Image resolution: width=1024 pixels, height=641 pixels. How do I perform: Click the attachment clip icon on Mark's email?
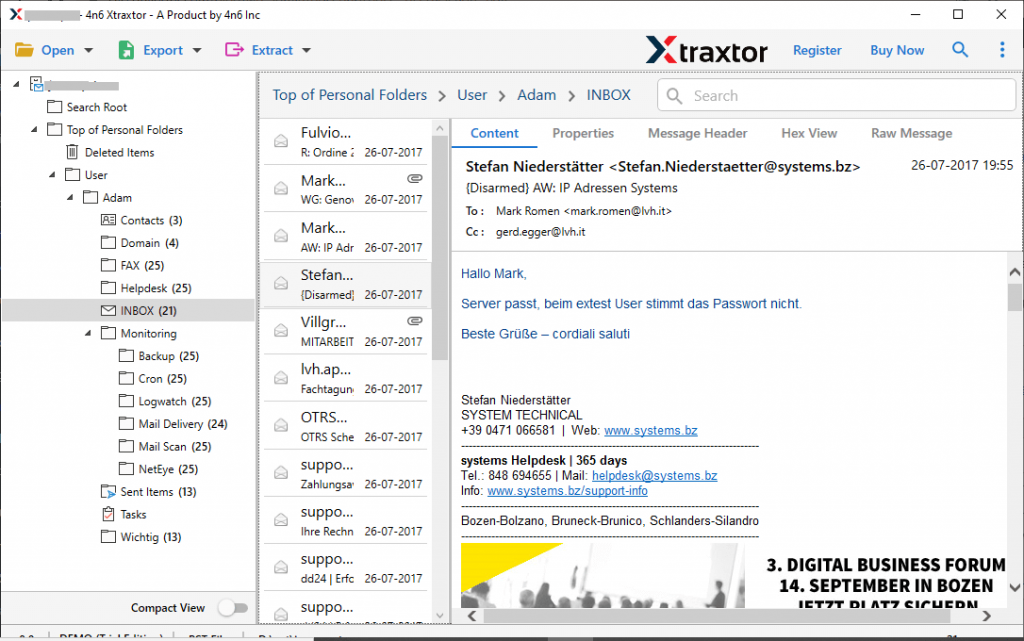pos(414,178)
